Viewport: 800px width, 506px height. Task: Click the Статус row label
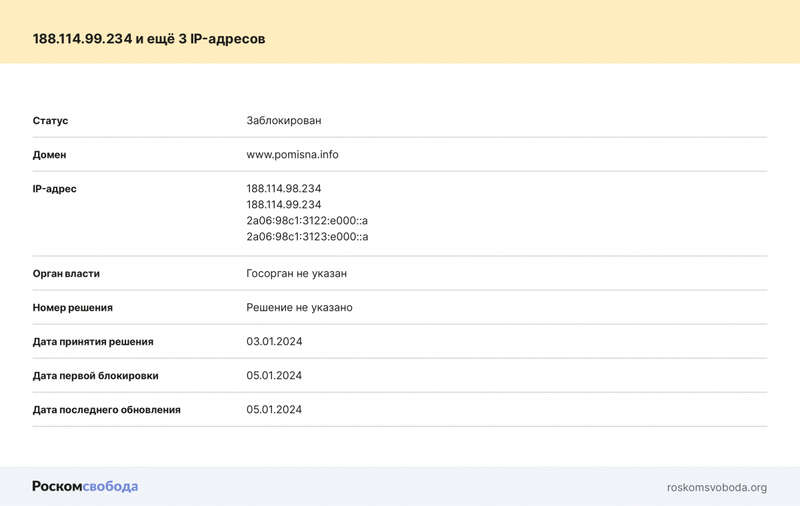click(50, 121)
